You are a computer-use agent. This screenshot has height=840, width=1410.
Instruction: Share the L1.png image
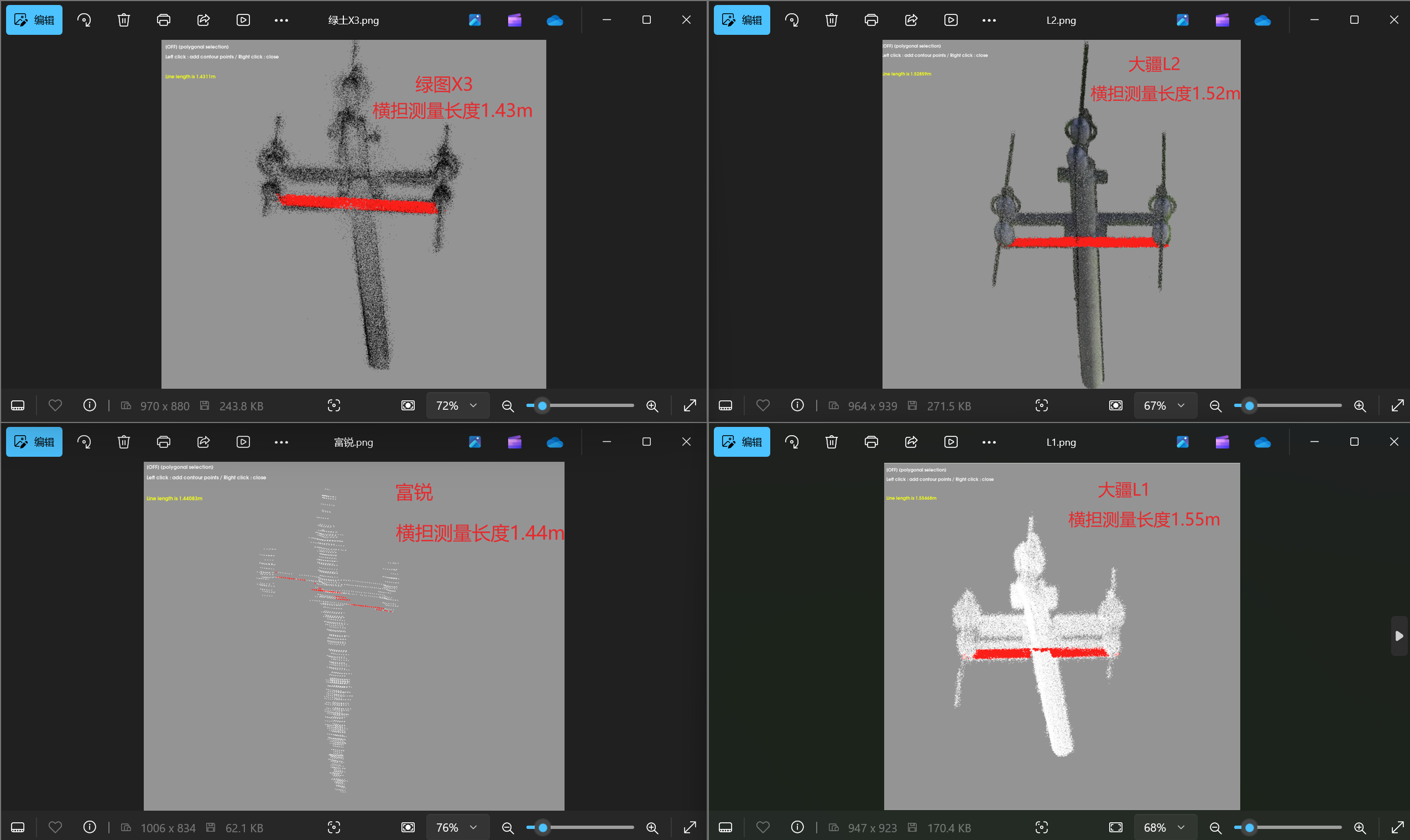pyautogui.click(x=911, y=442)
